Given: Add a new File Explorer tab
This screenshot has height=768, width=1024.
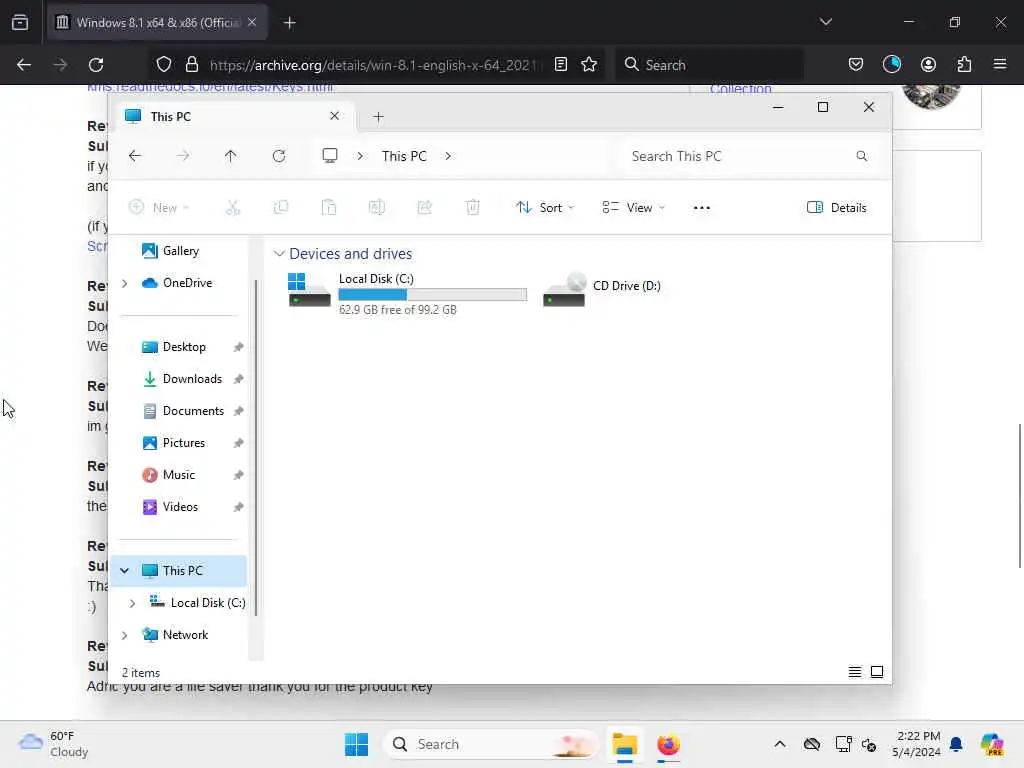Looking at the screenshot, I should 378,117.
